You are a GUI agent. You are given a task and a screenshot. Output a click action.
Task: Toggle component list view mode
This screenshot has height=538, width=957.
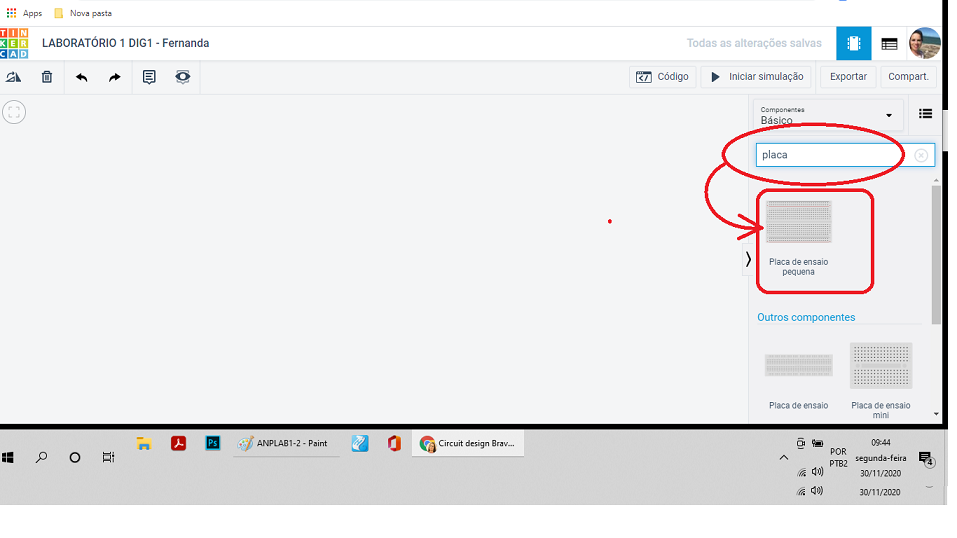coord(925,114)
